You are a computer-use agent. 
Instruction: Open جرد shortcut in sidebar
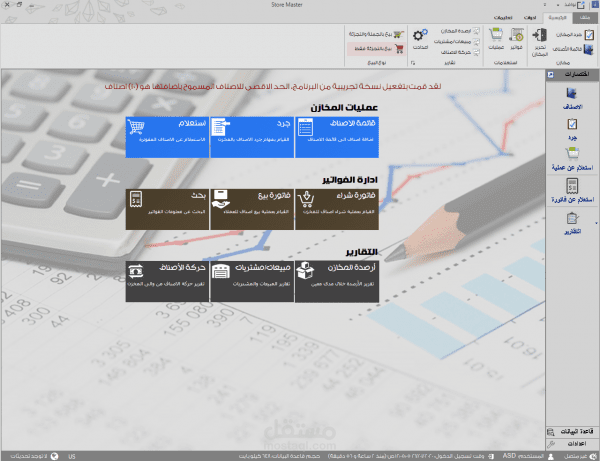(x=572, y=129)
